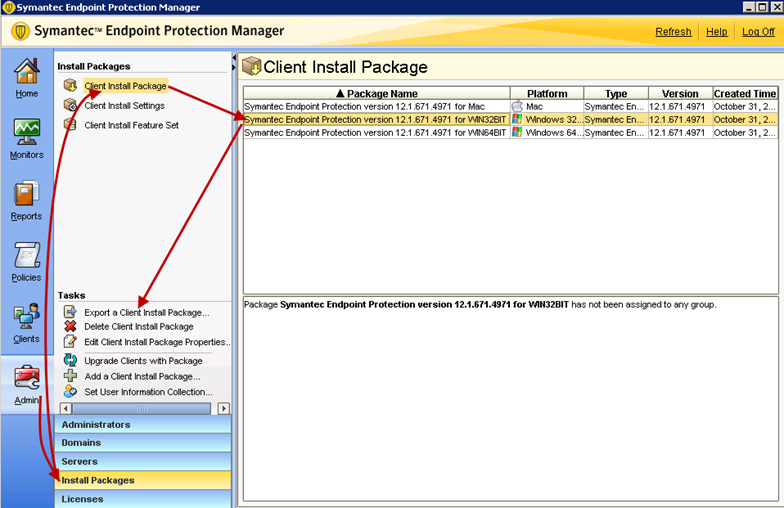Click the Delete Client Install Package icon
Image resolution: width=784 pixels, height=508 pixels.
(x=70, y=327)
